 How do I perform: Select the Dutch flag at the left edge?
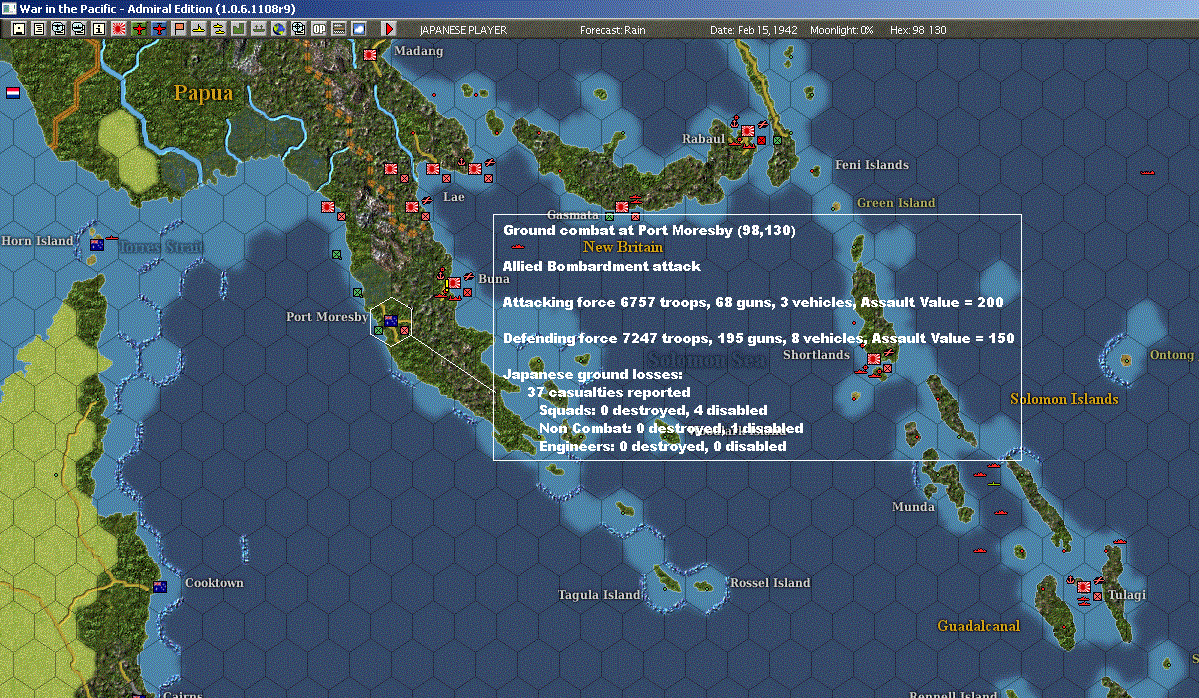tap(13, 93)
